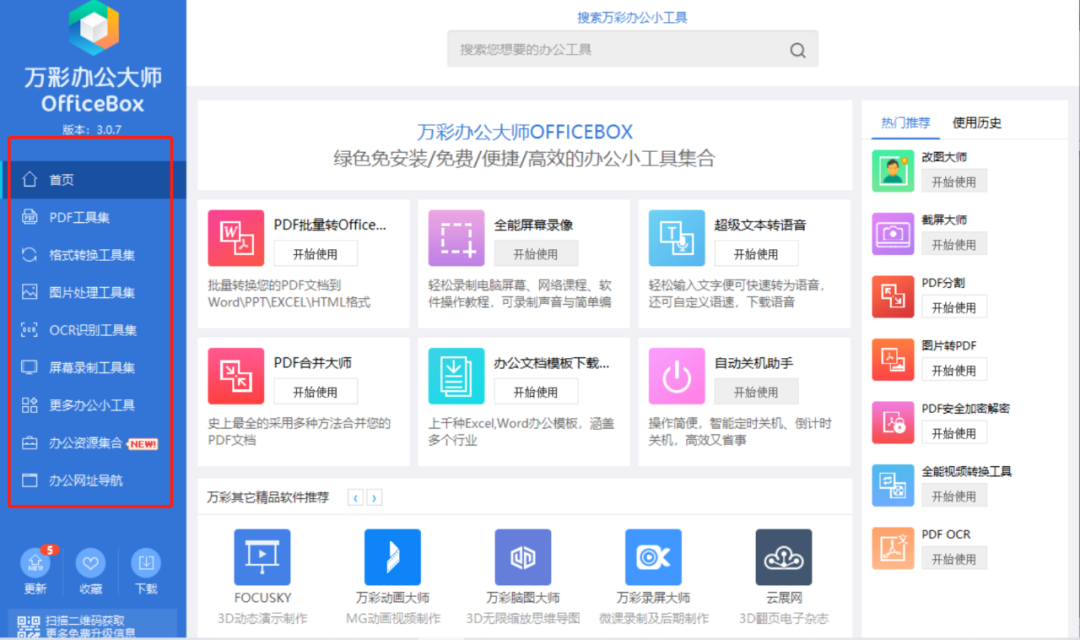Show next recommended software with right arrow
Image resolution: width=1080 pixels, height=640 pixels.
tap(374, 497)
